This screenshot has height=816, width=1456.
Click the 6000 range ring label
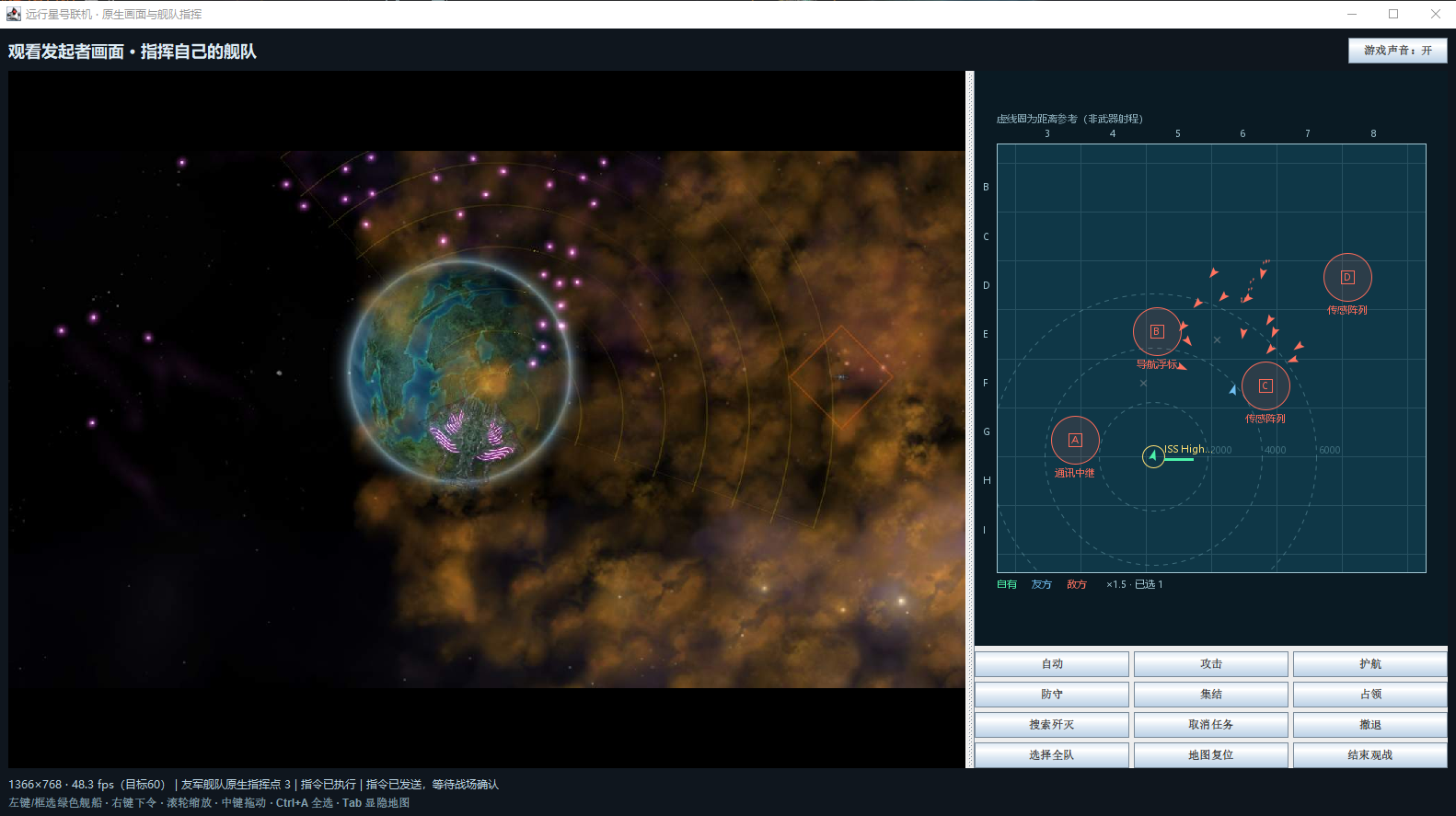click(x=1330, y=450)
